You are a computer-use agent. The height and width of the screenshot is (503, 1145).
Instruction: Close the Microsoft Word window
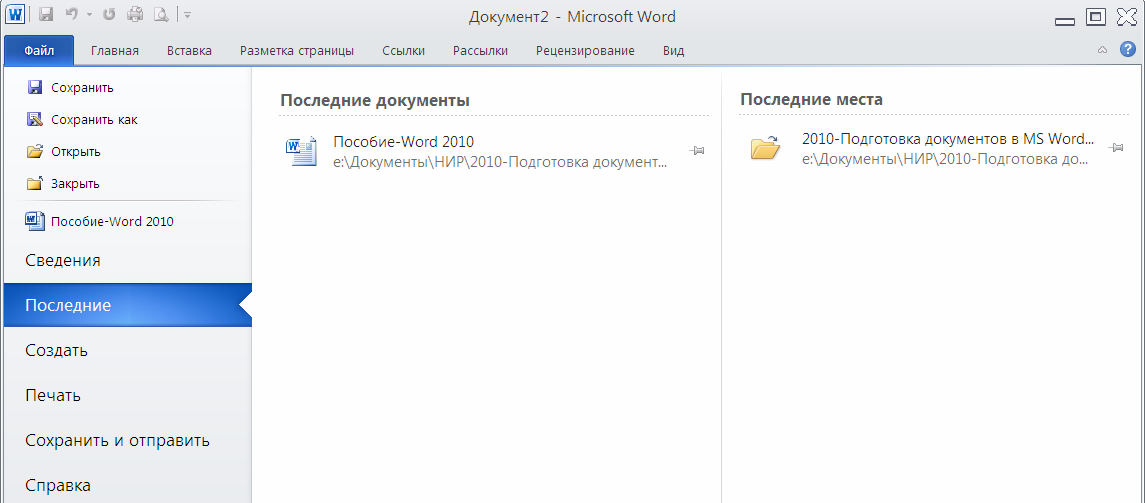click(1127, 16)
